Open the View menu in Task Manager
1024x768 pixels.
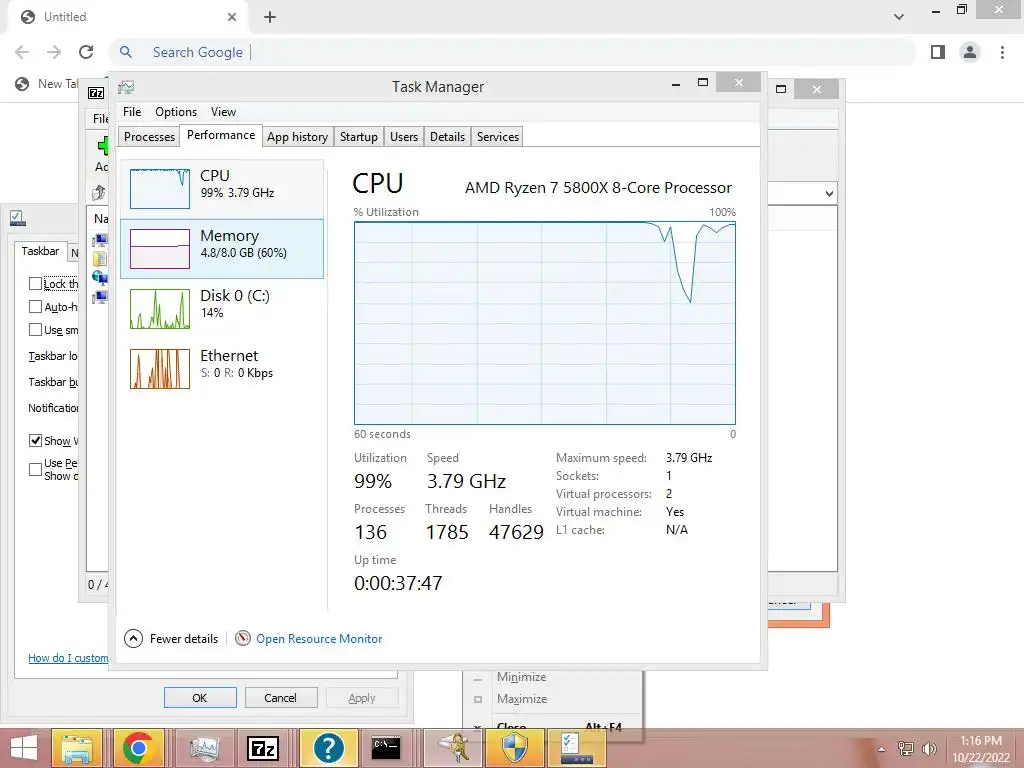coord(223,112)
